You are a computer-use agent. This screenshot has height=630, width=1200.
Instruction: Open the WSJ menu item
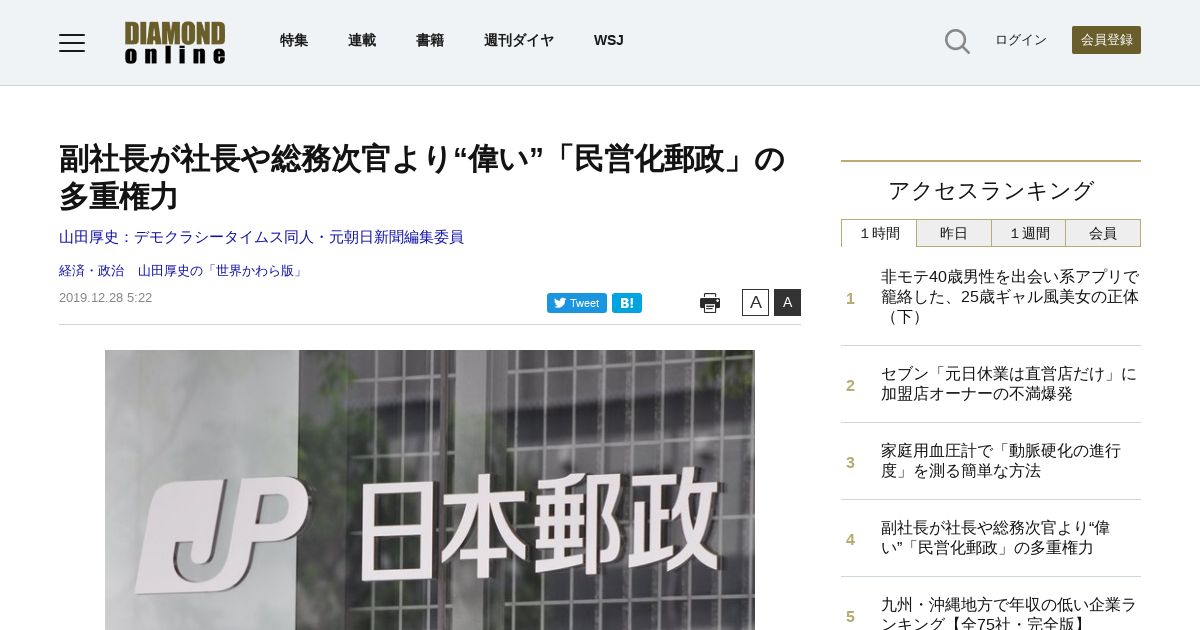coord(608,40)
